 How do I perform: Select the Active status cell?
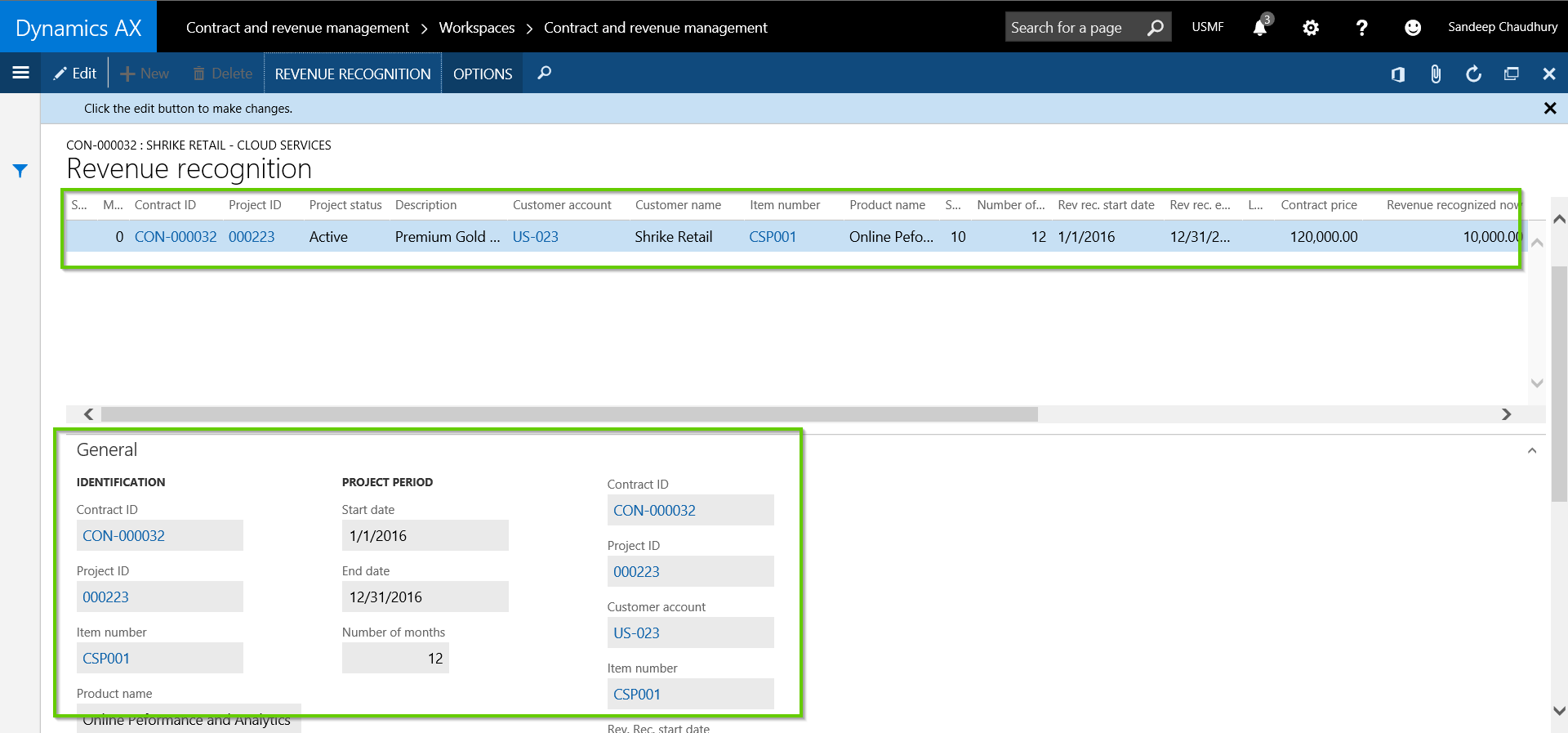click(x=328, y=237)
